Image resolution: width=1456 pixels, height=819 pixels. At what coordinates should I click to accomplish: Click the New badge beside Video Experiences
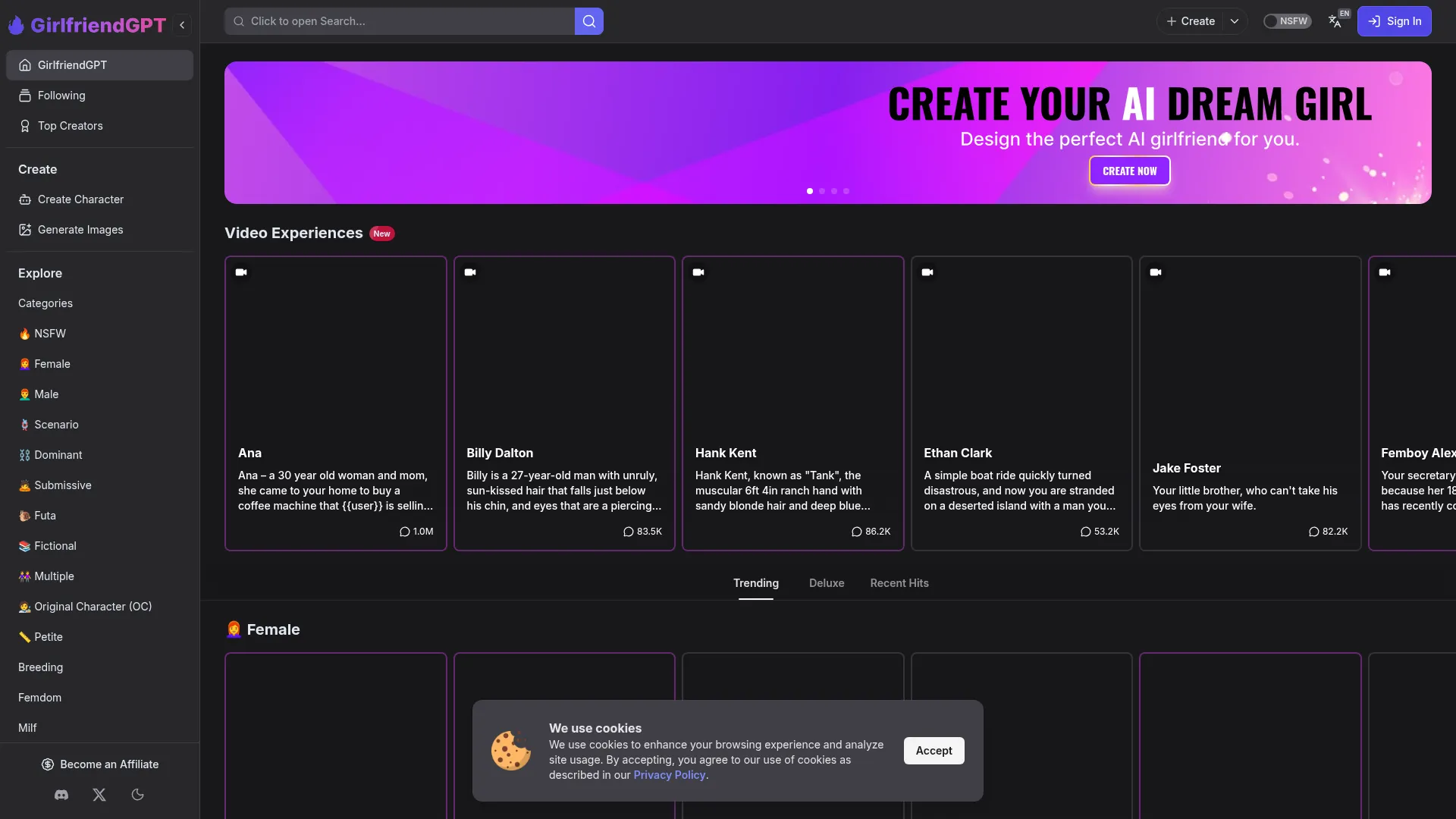(382, 234)
